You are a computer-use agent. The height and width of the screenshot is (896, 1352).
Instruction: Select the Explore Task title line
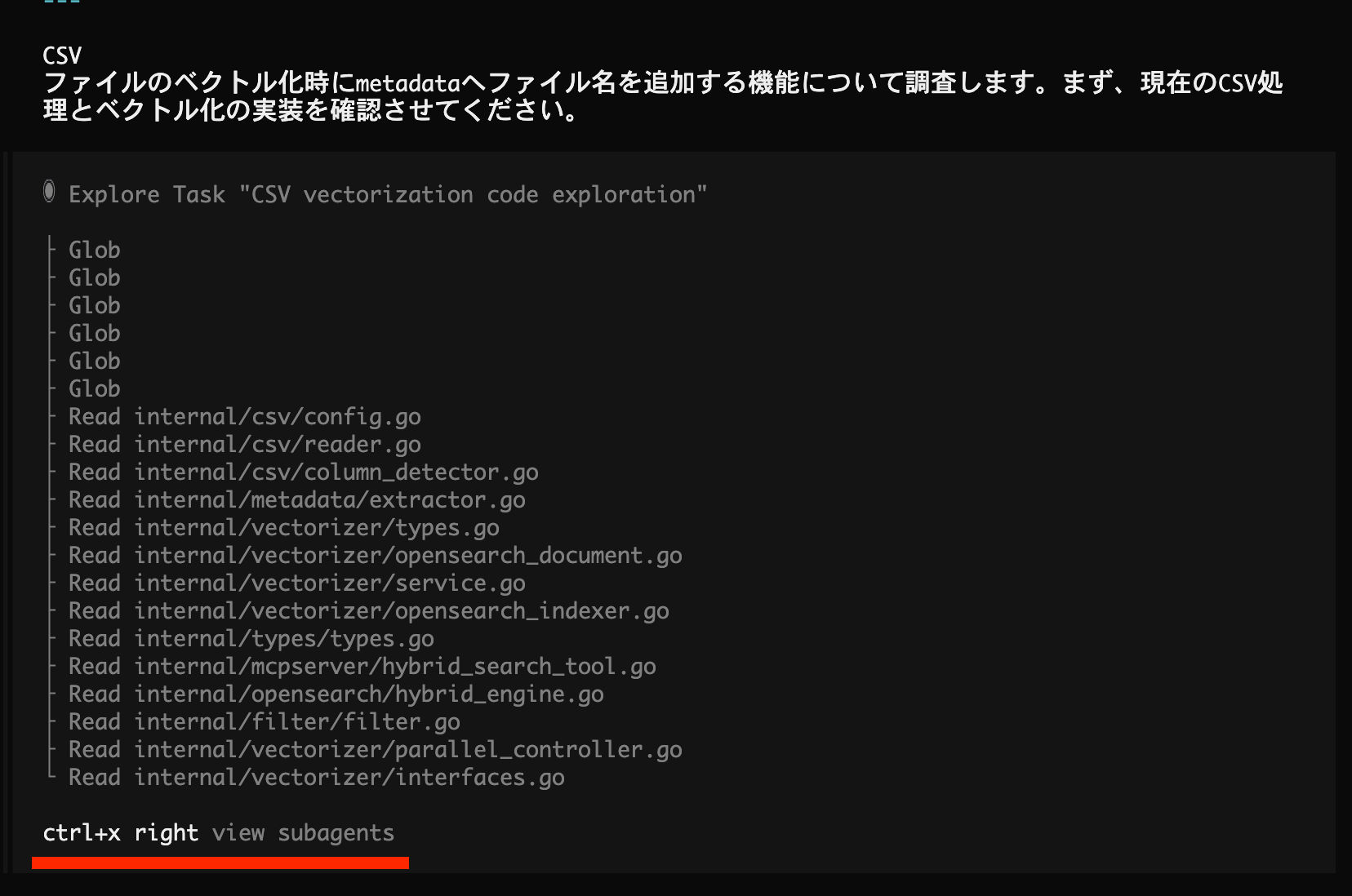[x=387, y=194]
